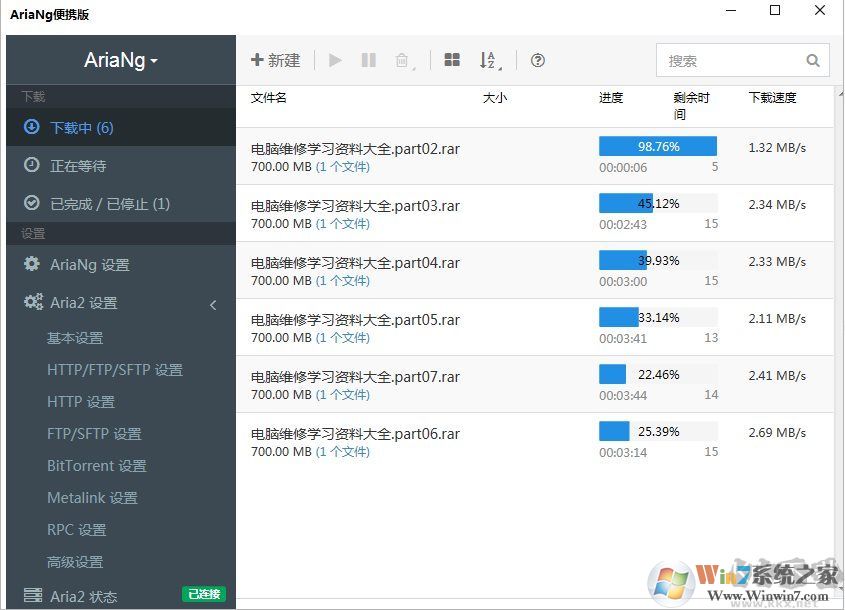Open the AriaNg help page
The image size is (845, 610).
[537, 61]
